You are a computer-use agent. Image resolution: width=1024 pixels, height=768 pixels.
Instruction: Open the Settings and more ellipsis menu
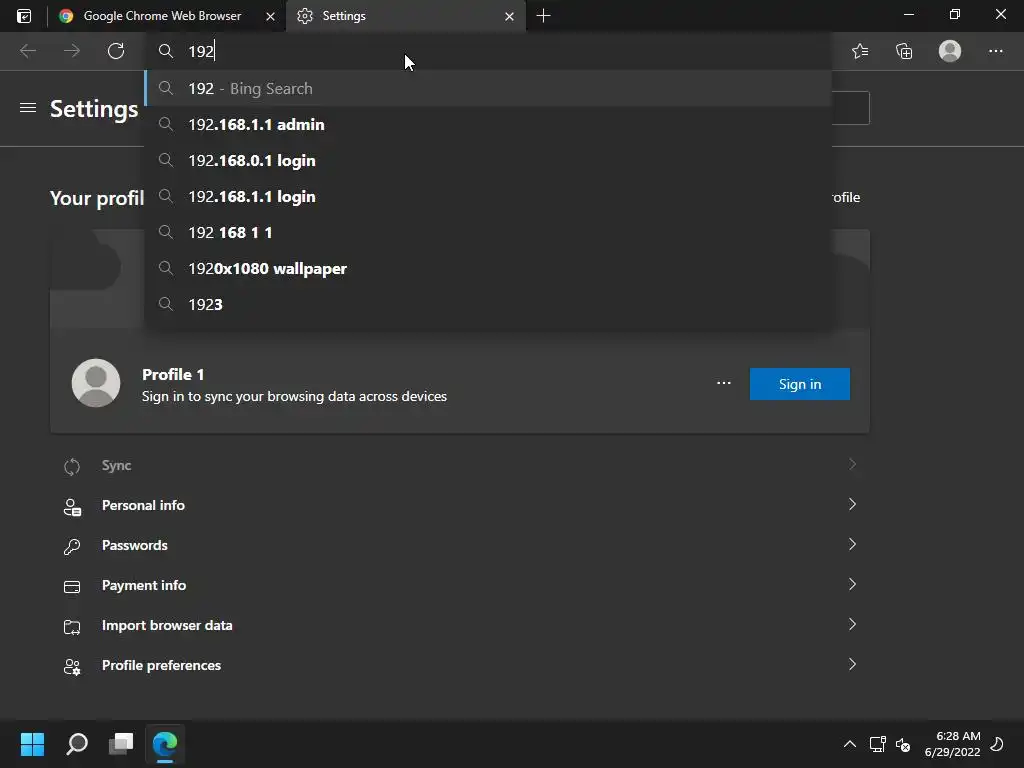995,51
